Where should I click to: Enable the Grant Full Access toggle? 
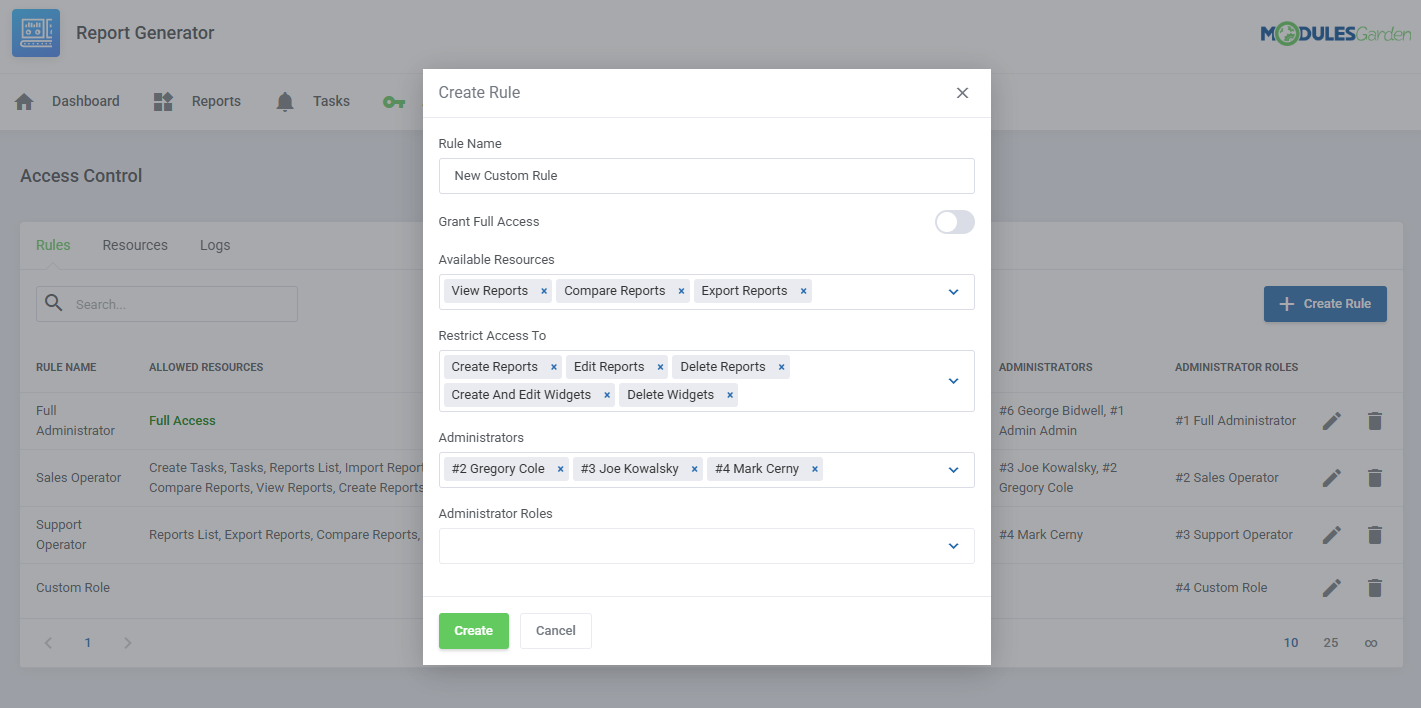(954, 221)
